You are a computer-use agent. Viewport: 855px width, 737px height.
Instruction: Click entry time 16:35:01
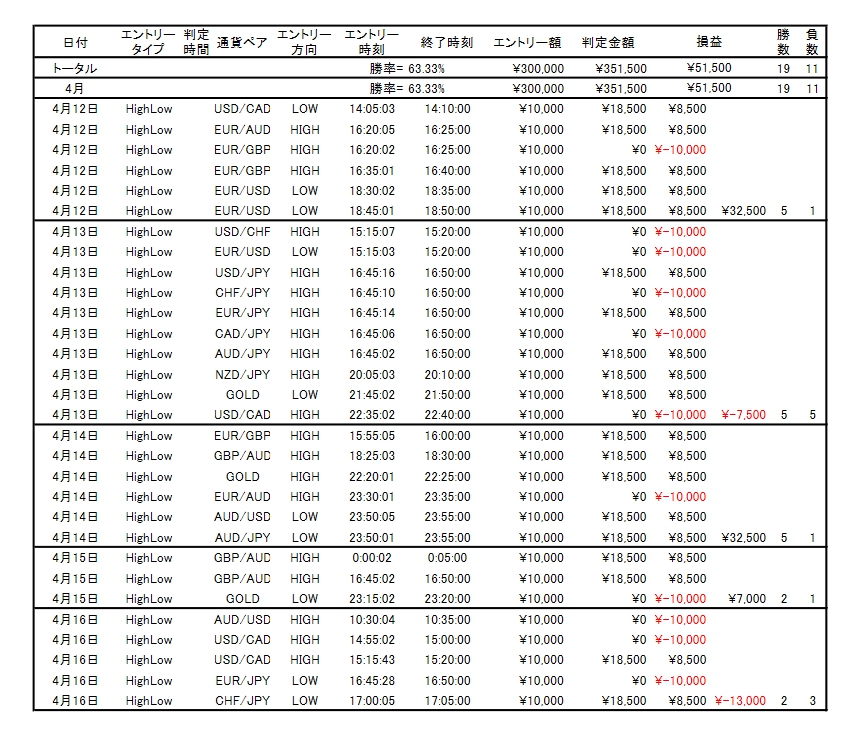coord(372,171)
